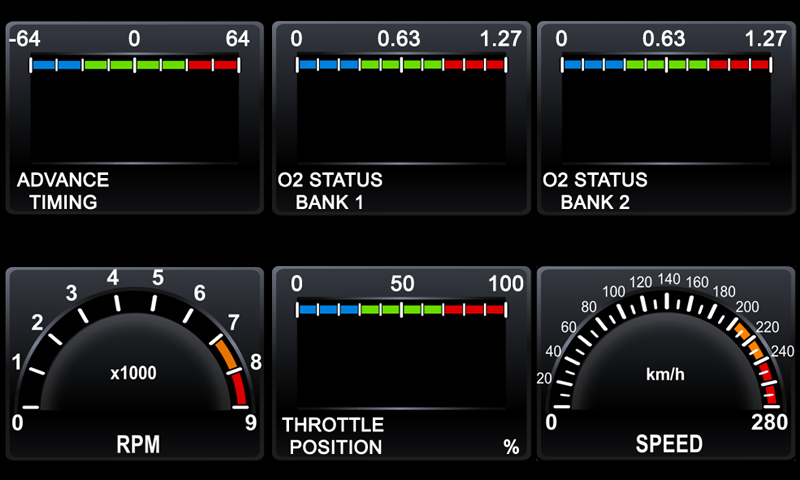Click the 240 mark on speed dial
The width and height of the screenshot is (800, 480).
783,351
